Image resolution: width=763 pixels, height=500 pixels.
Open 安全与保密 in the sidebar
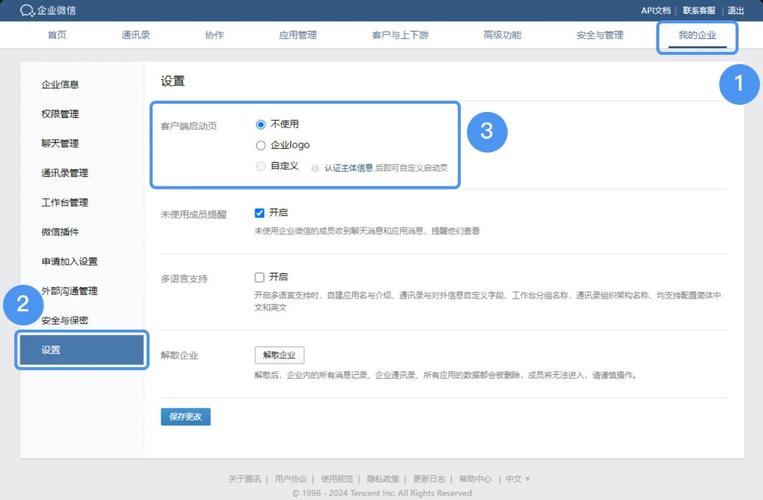pos(65,321)
